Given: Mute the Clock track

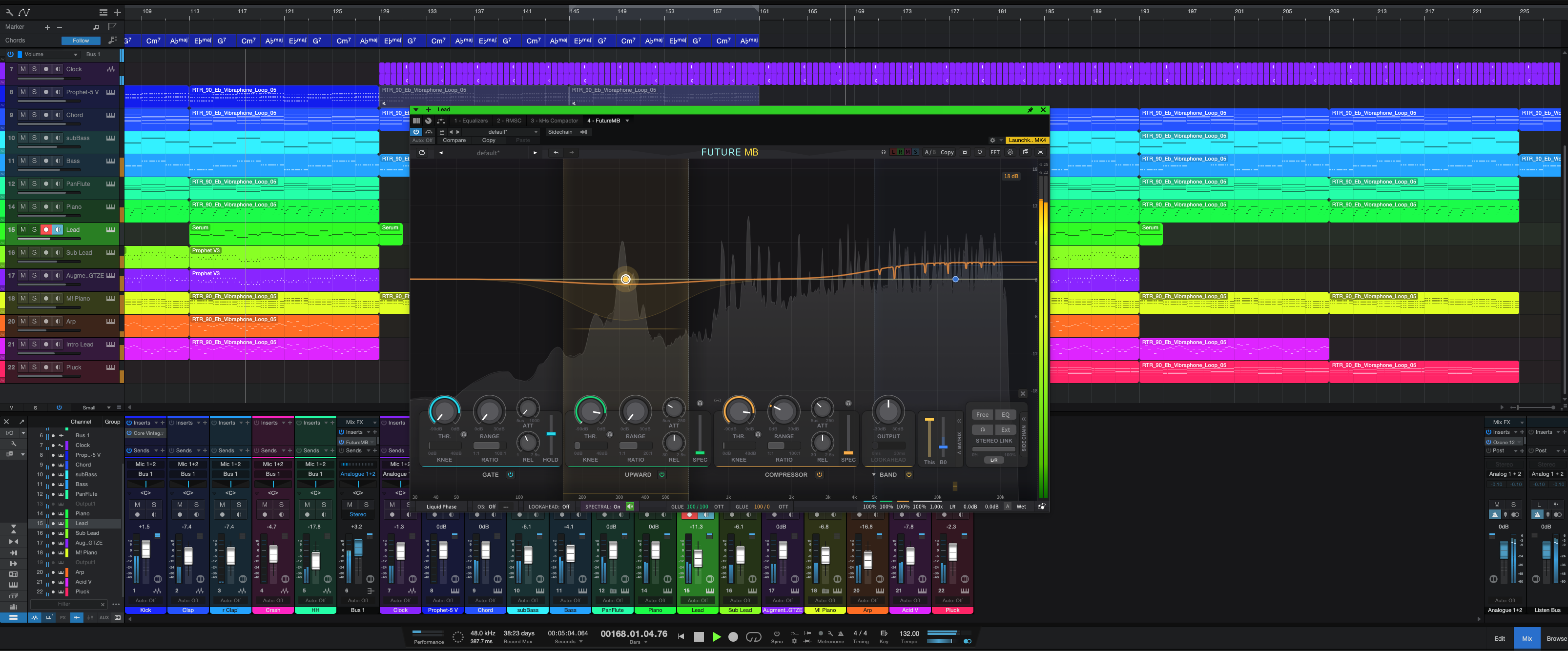Looking at the screenshot, I should coord(23,69).
